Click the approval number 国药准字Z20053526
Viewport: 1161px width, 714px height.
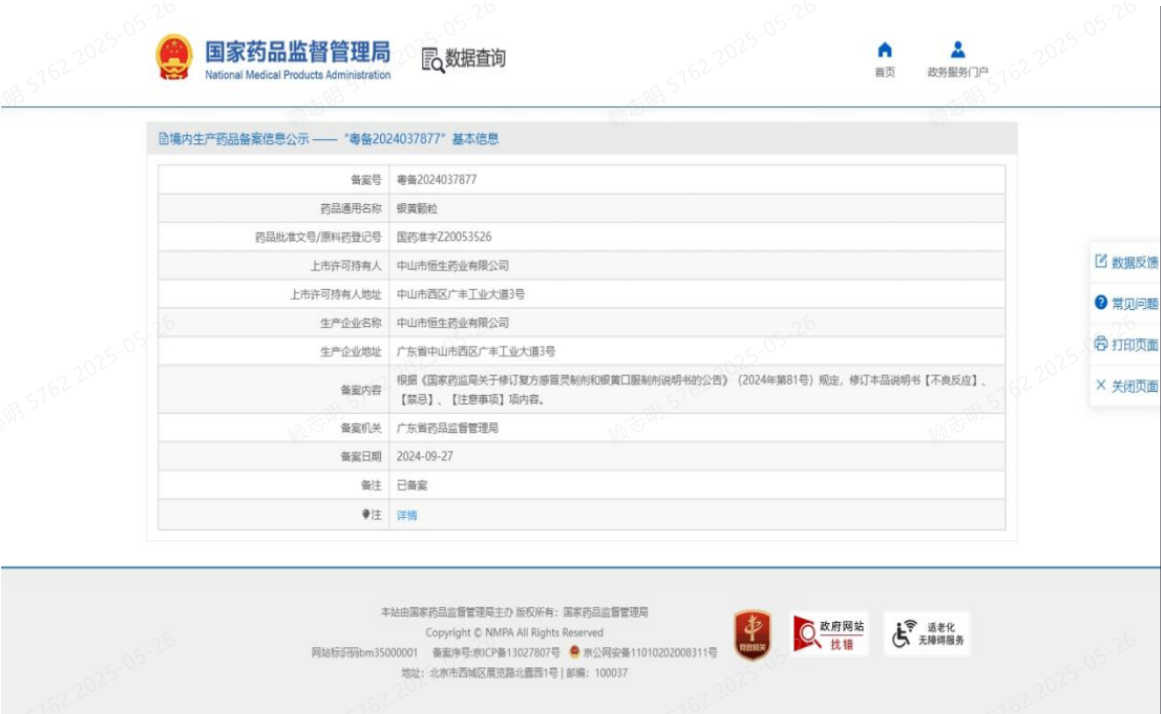coord(444,237)
